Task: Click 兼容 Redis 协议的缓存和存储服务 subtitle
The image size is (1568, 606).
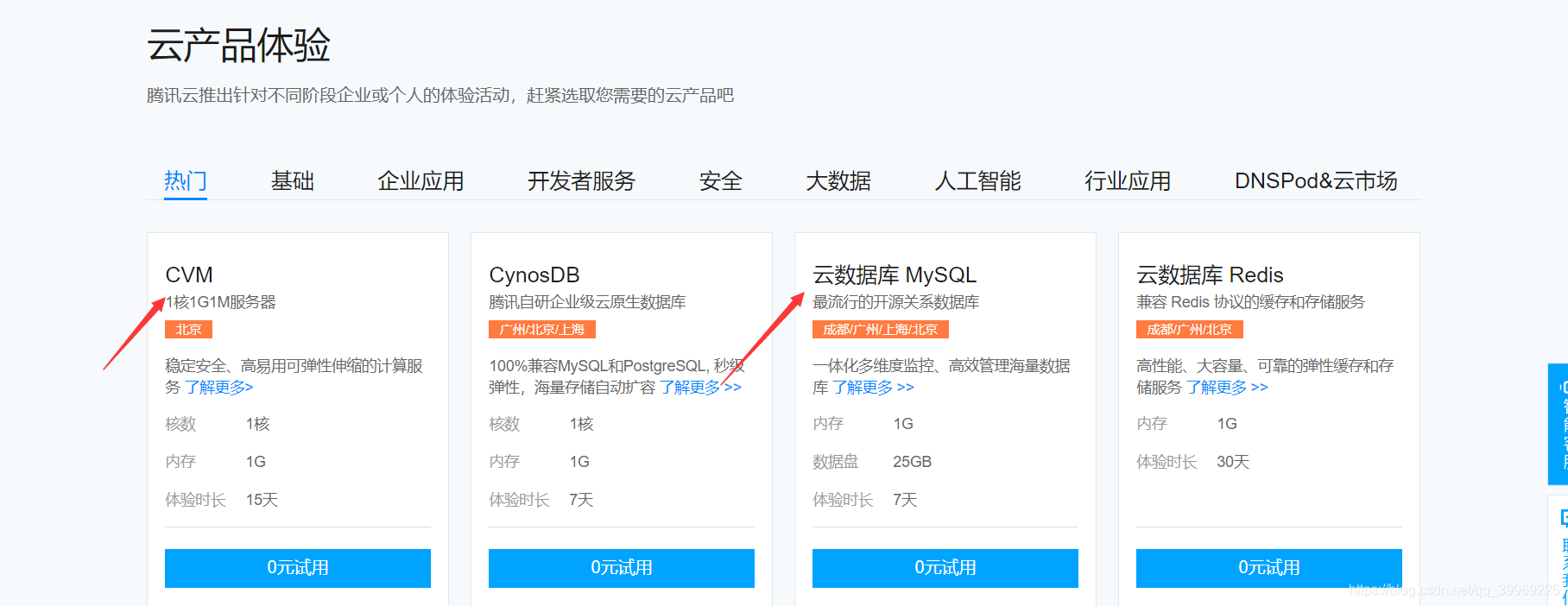Action: tap(1250, 302)
